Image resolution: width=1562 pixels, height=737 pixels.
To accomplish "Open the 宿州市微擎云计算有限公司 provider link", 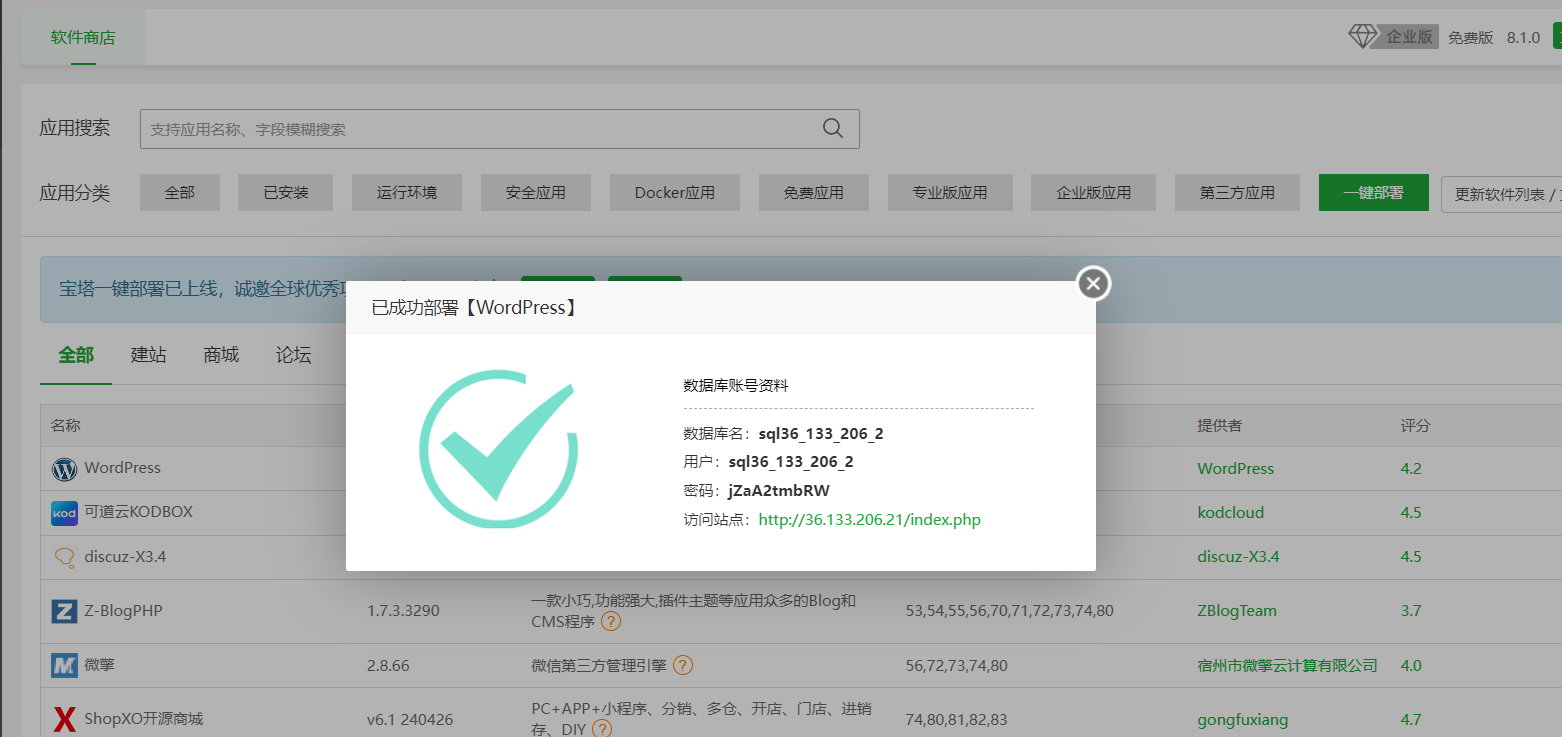I will click(x=1288, y=665).
